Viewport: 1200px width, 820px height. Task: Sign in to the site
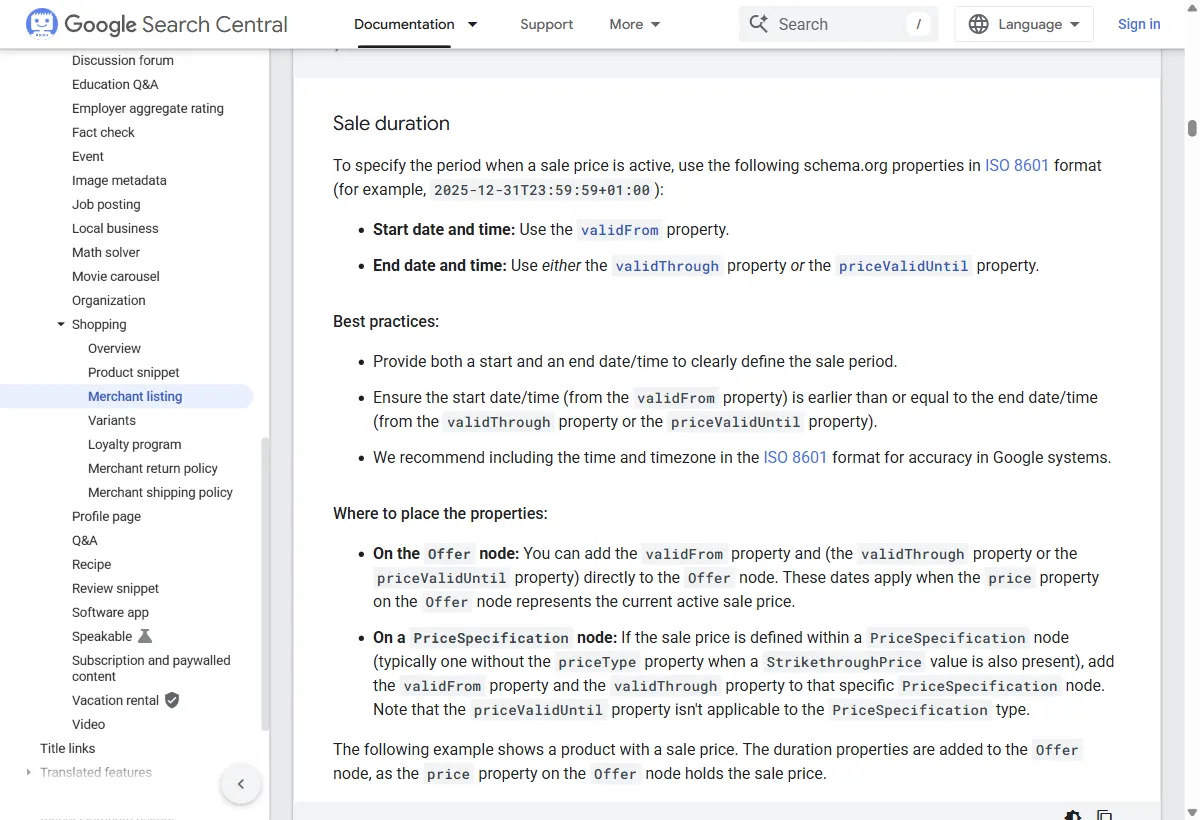(1139, 24)
